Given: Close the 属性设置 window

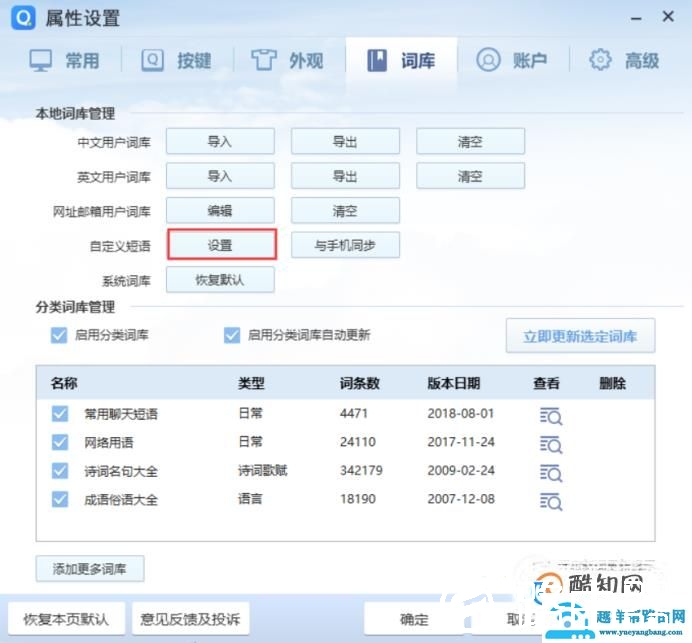Looking at the screenshot, I should pos(668,17).
